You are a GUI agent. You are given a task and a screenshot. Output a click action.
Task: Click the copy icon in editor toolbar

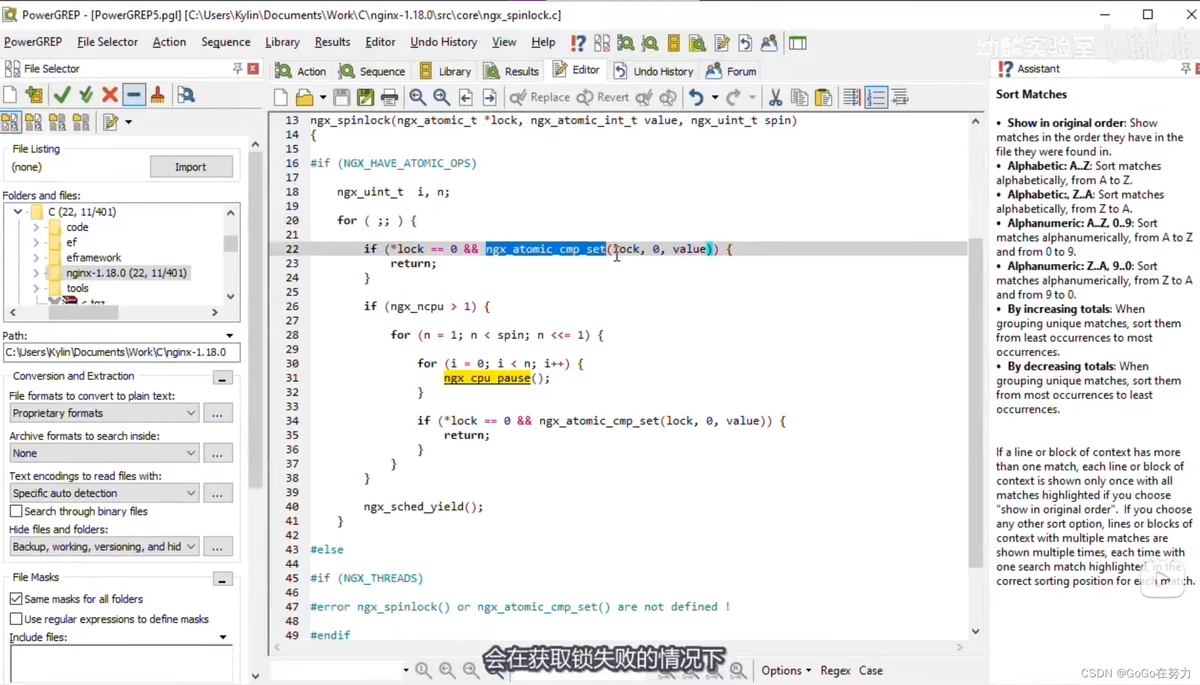click(x=799, y=97)
